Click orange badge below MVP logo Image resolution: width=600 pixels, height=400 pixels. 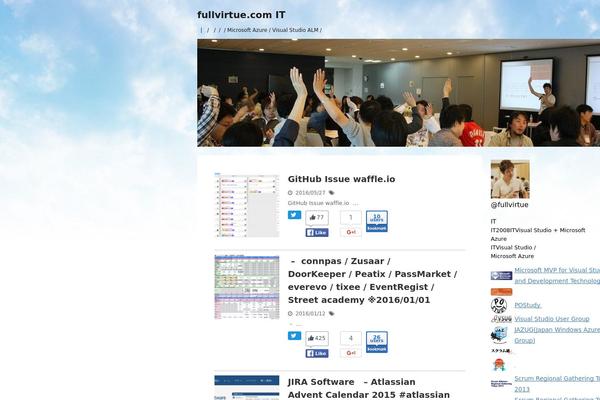pyautogui.click(x=501, y=292)
